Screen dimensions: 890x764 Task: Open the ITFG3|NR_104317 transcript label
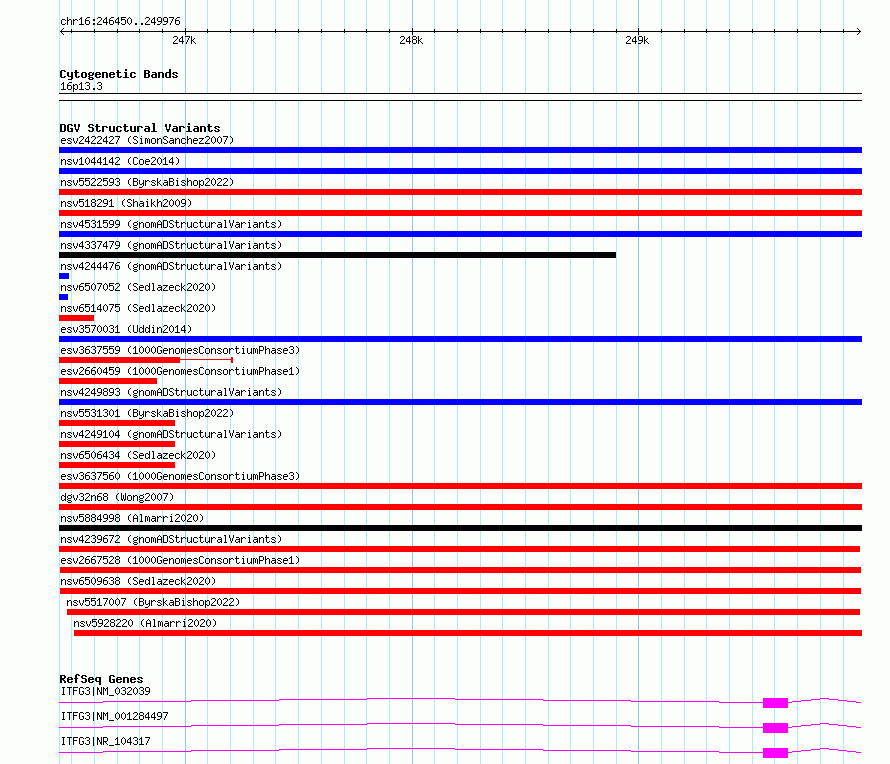pos(106,741)
